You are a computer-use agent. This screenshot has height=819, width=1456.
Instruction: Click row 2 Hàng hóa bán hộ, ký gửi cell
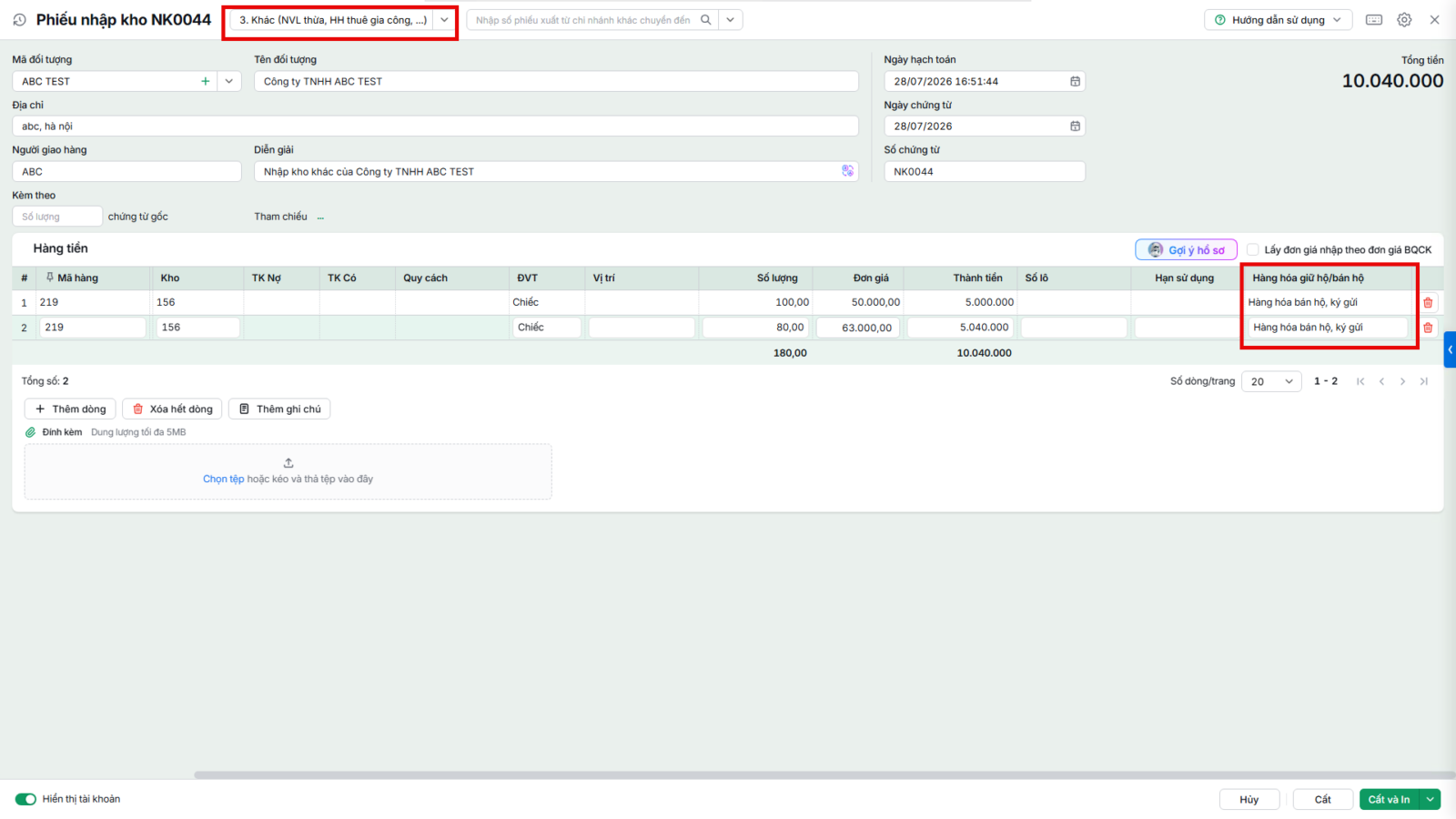point(1328,328)
